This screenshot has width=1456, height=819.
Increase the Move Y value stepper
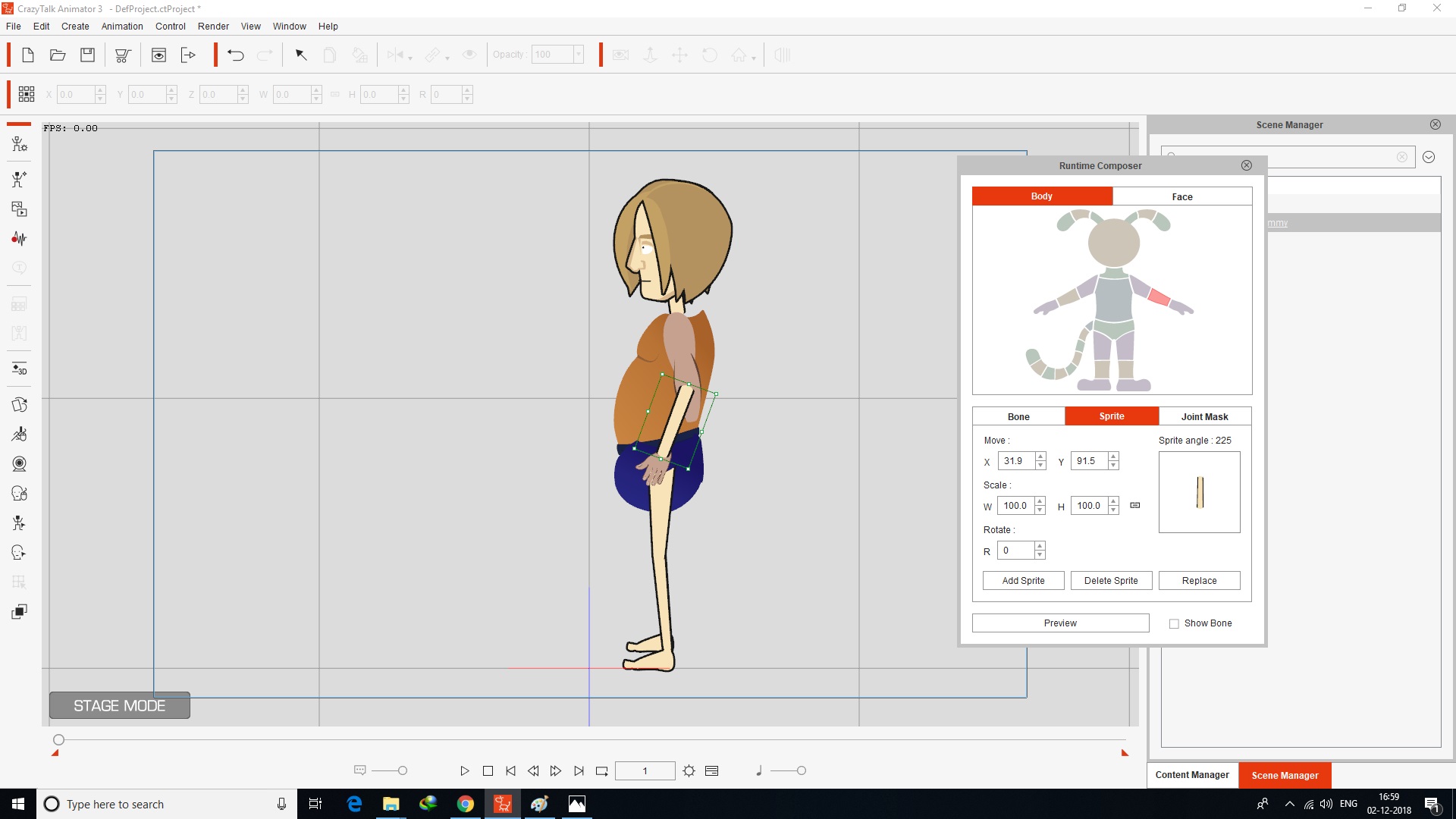(x=1113, y=457)
